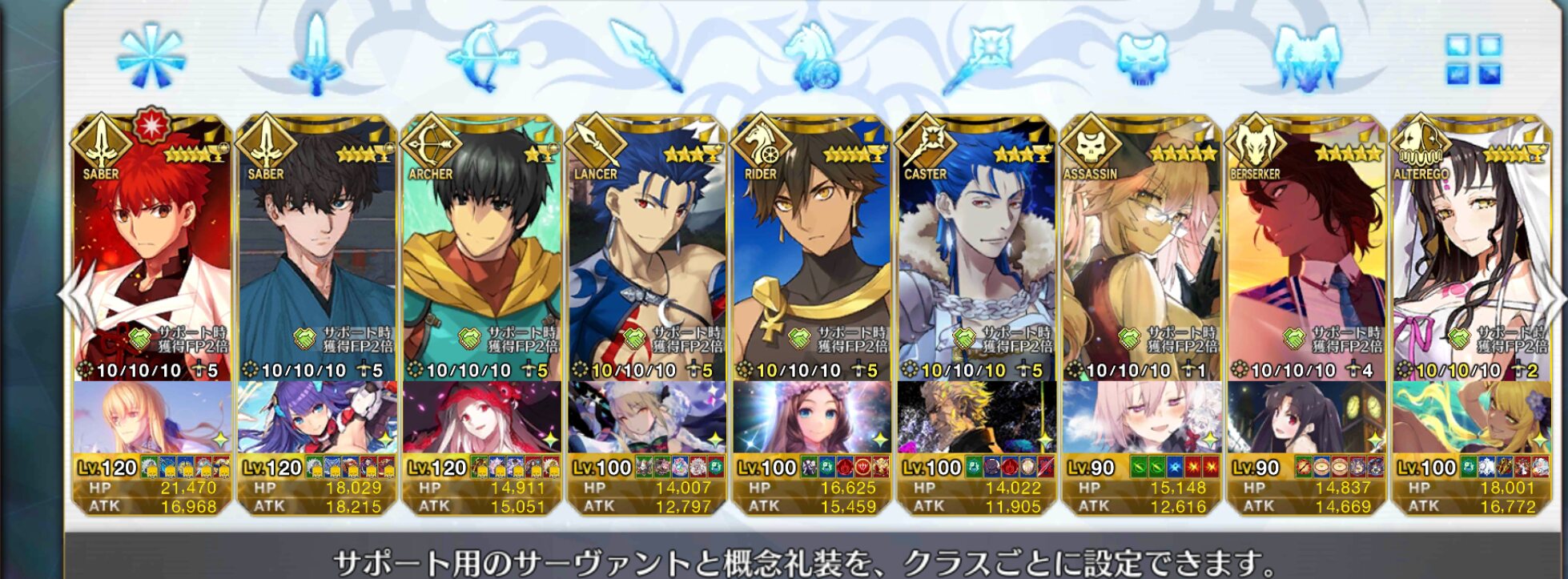
Task: Select the Assassin skull class icon
Action: [1144, 58]
